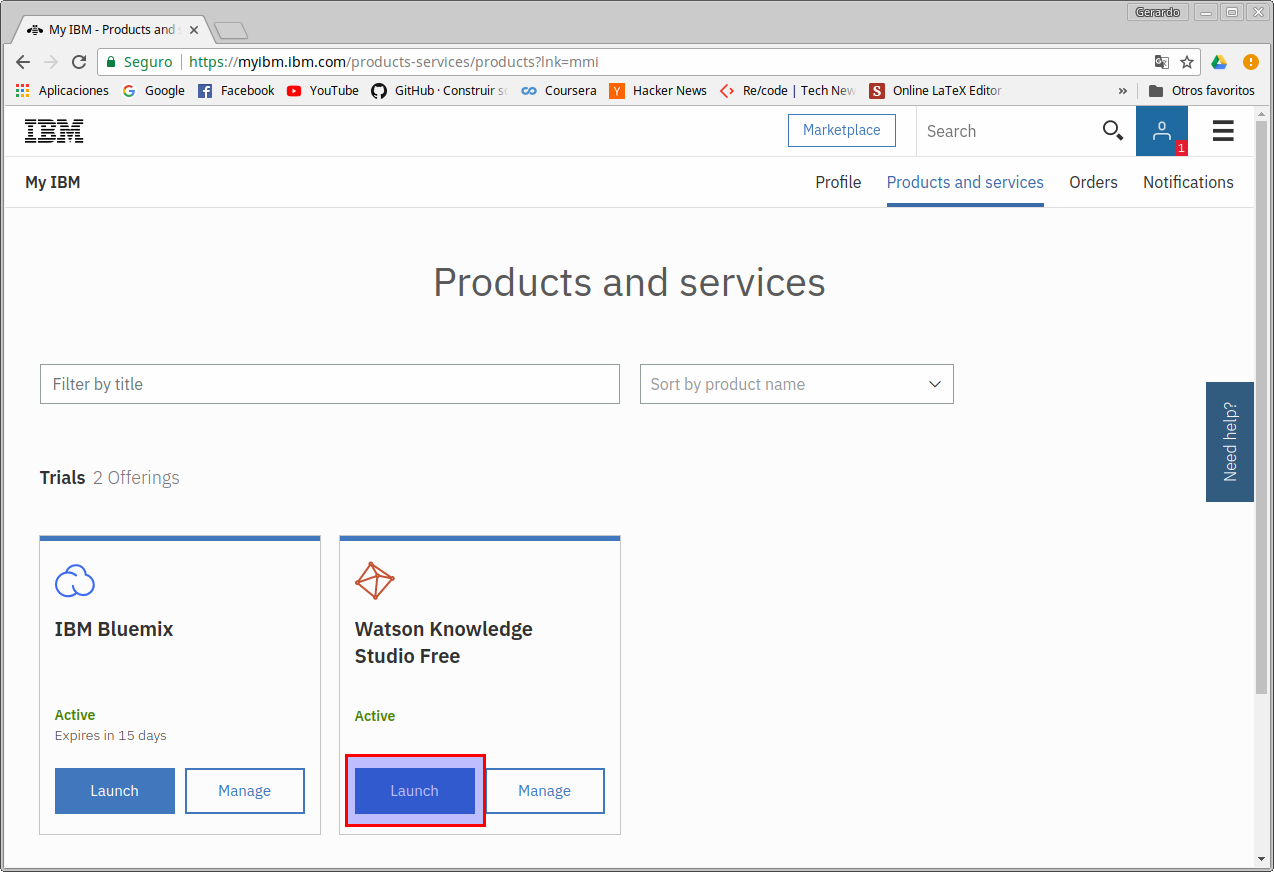
Task: Open the Facebook bookmark
Action: 236,90
